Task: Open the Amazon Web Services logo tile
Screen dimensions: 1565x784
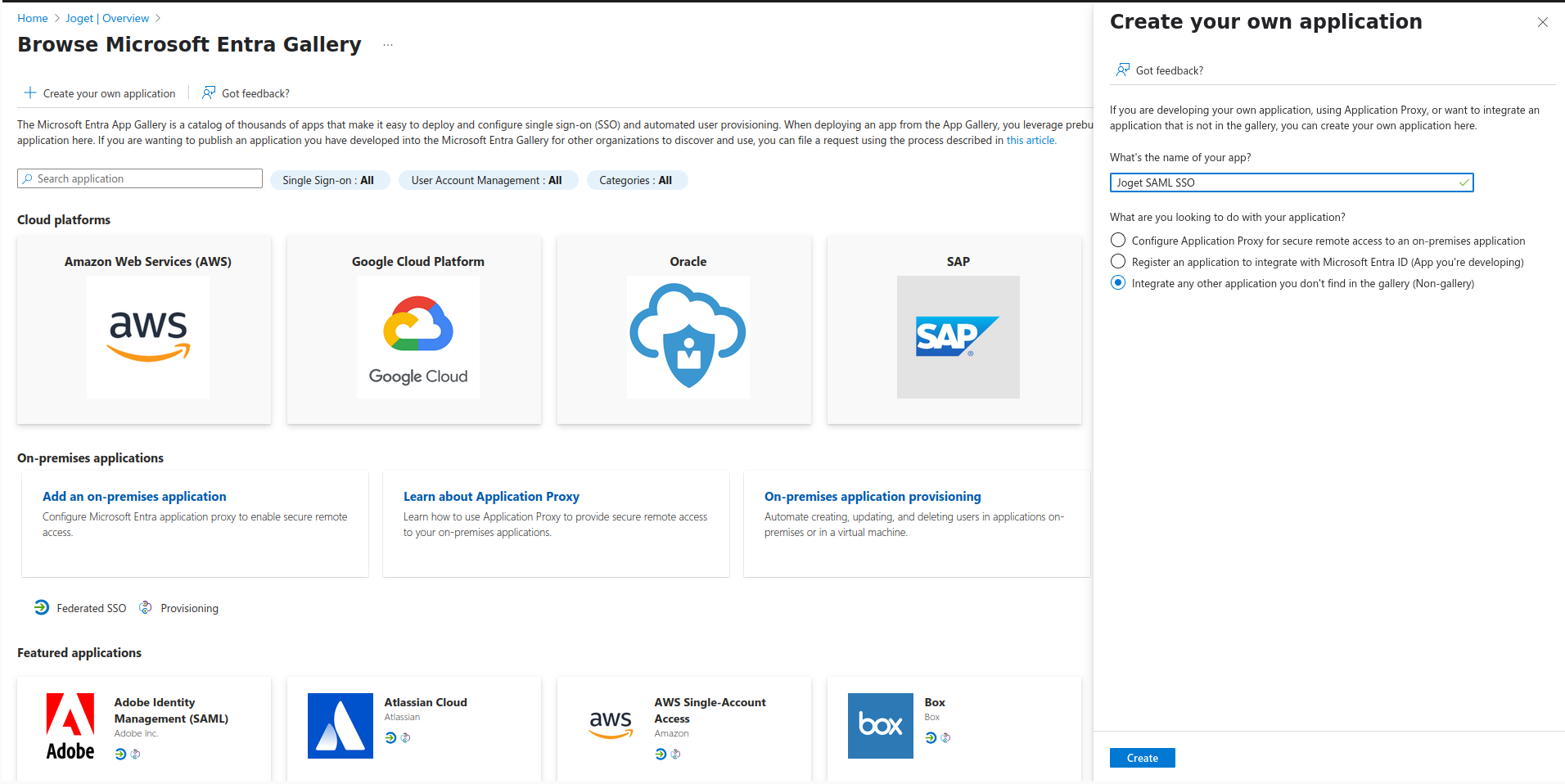Action: (x=148, y=337)
